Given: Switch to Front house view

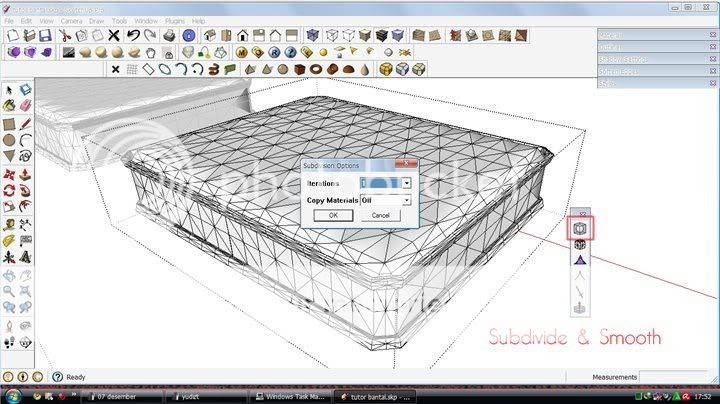Looking at the screenshot, I should pos(242,35).
